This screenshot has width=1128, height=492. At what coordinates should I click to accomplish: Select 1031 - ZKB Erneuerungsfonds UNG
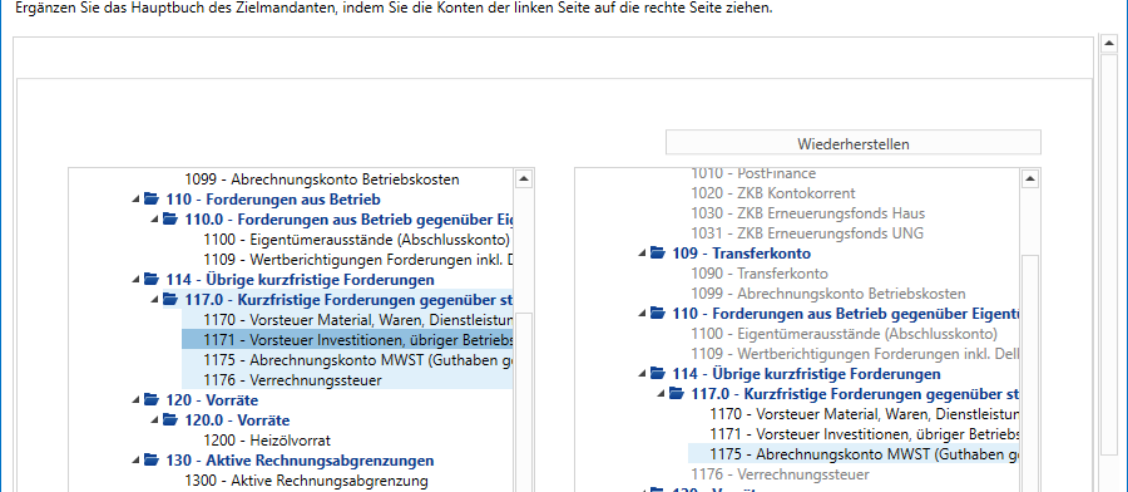coord(807,234)
